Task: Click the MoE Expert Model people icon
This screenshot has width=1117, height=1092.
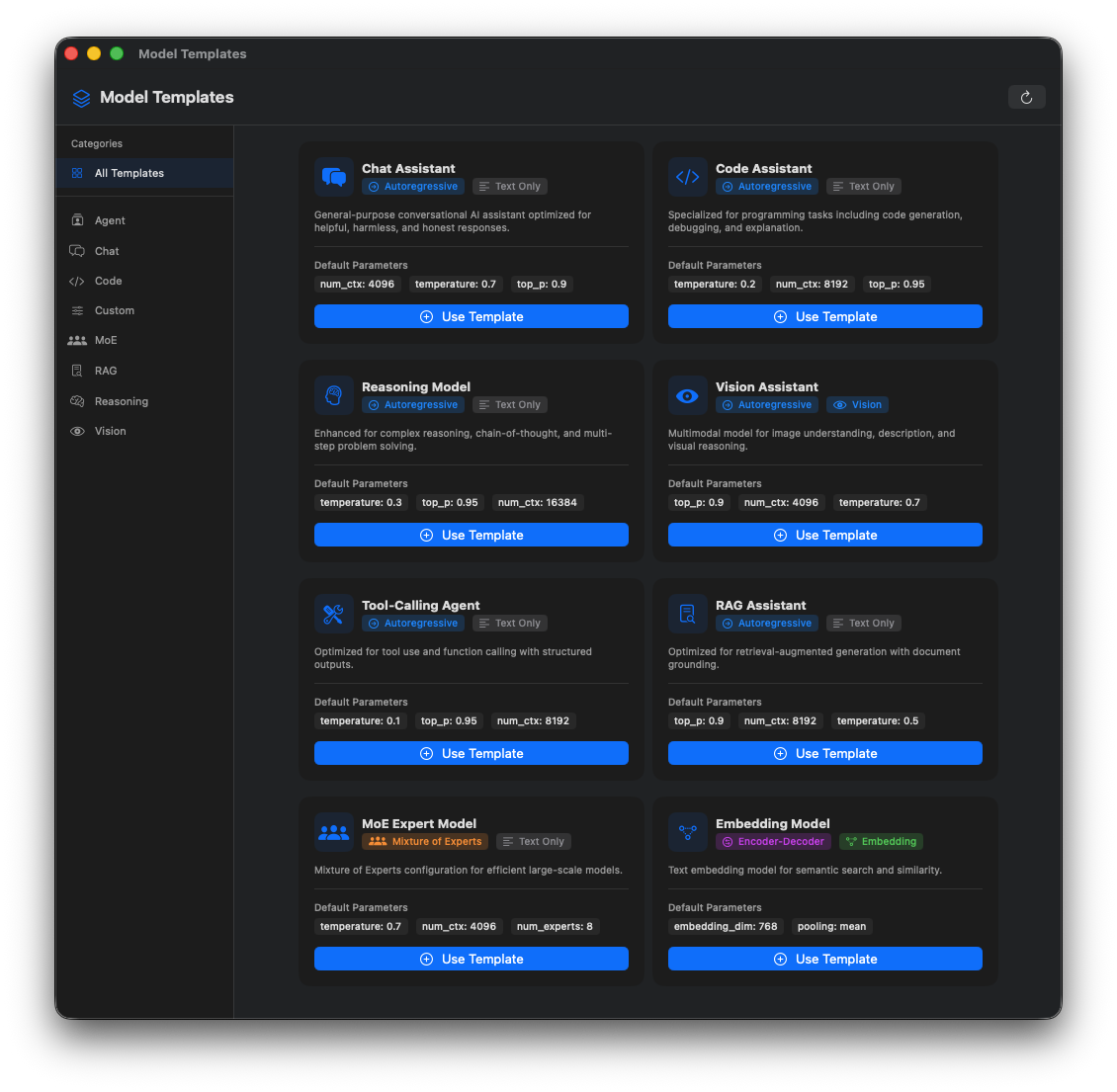Action: (334, 833)
